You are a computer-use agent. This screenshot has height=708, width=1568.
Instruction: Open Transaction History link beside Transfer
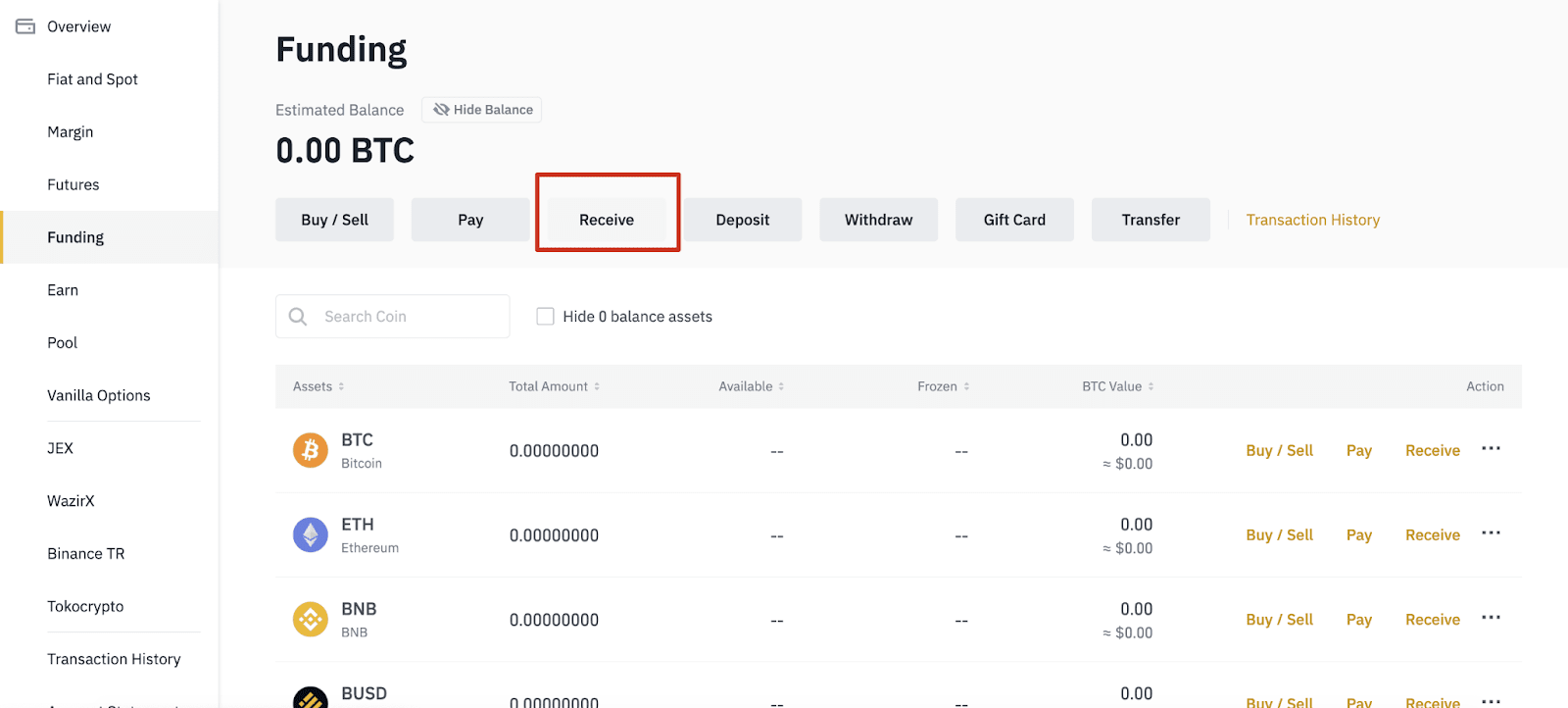1313,220
